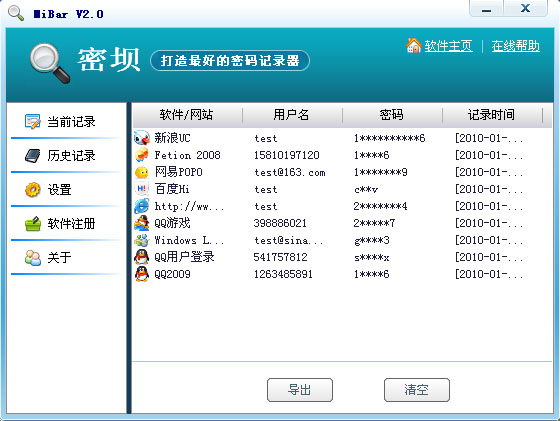Select the Windows L... entry name
This screenshot has width=560, height=421.
pos(189,240)
